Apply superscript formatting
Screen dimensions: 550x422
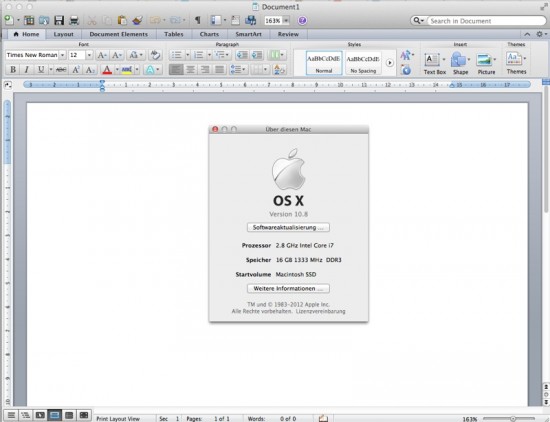pyautogui.click(x=76, y=69)
